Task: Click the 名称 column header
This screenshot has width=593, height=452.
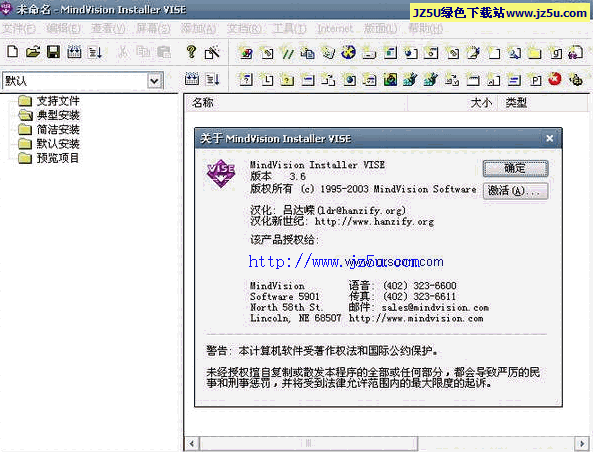Action: [x=296, y=103]
